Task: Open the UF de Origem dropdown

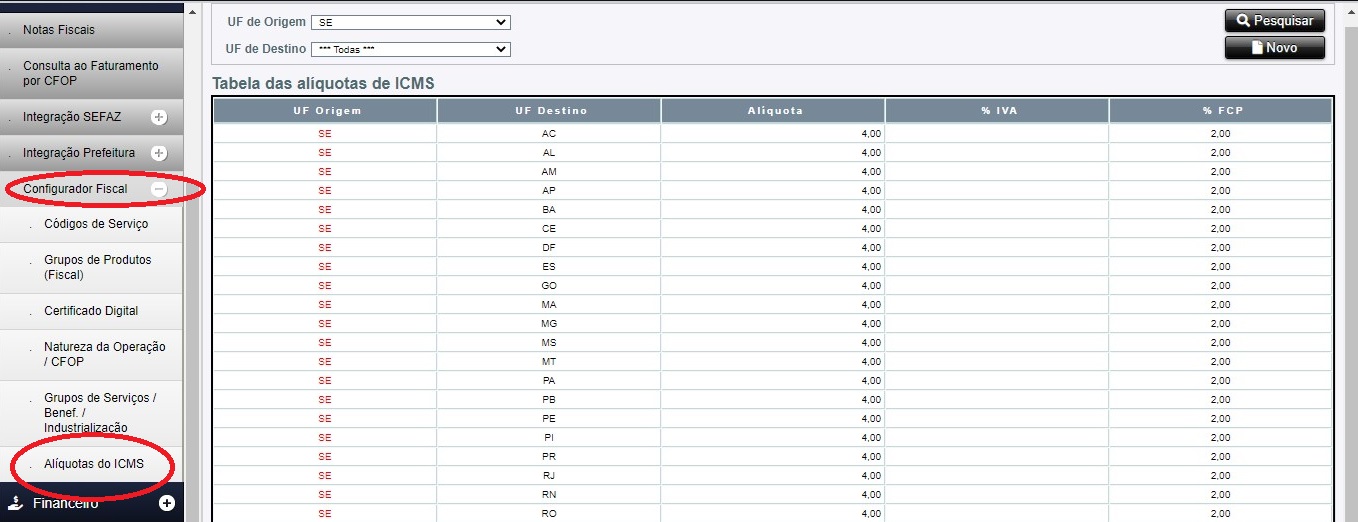Action: (x=410, y=22)
